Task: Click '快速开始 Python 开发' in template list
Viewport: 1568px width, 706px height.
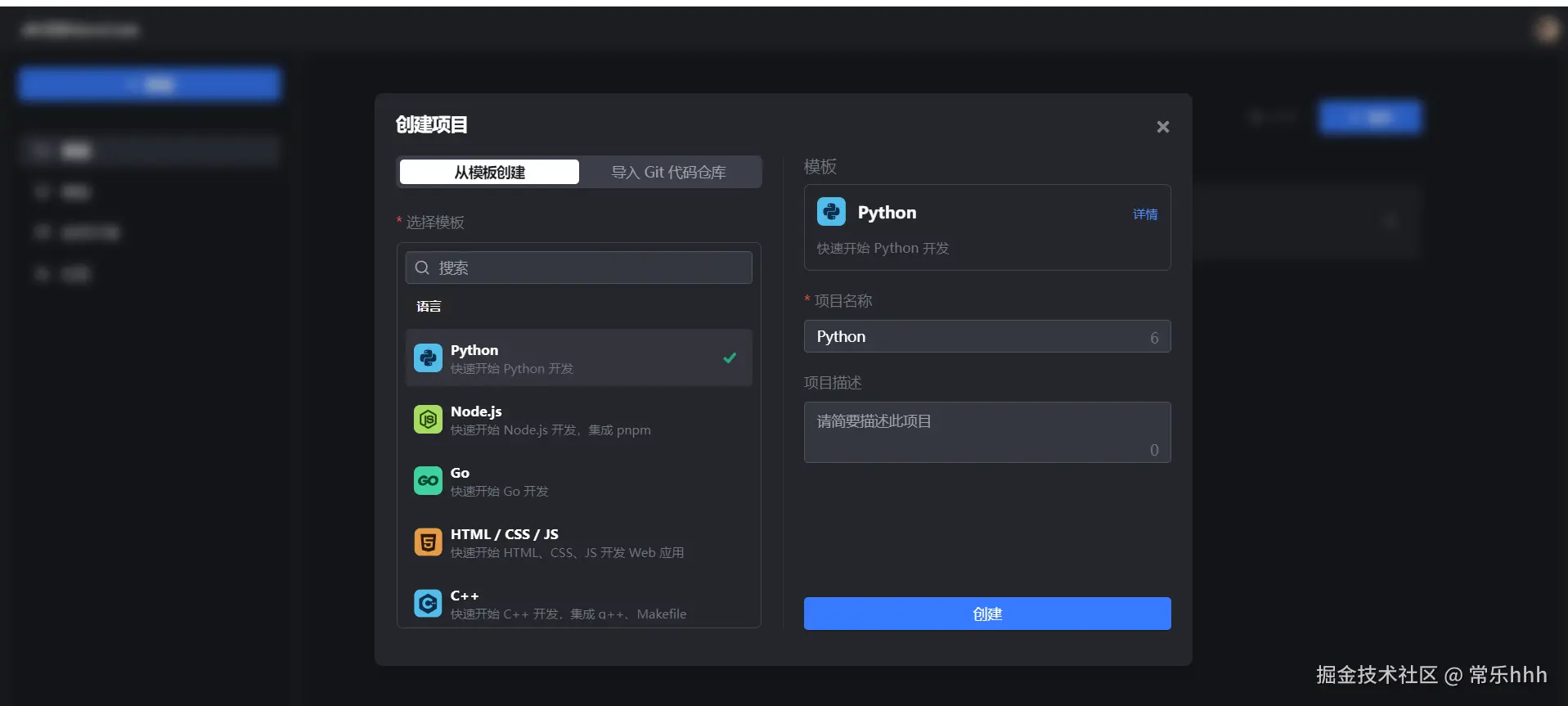Action: [512, 369]
